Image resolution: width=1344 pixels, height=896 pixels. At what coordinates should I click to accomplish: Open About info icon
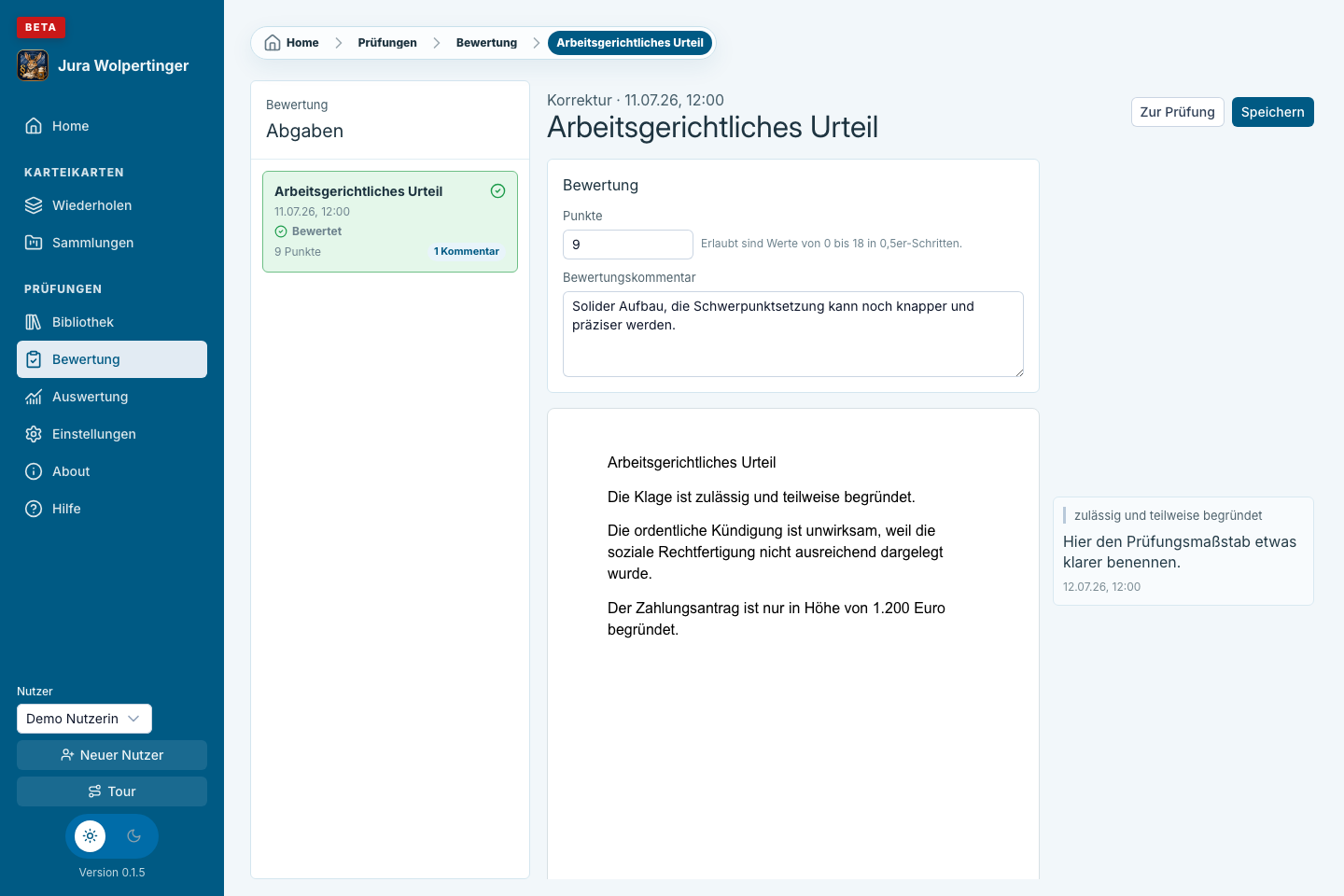click(34, 471)
